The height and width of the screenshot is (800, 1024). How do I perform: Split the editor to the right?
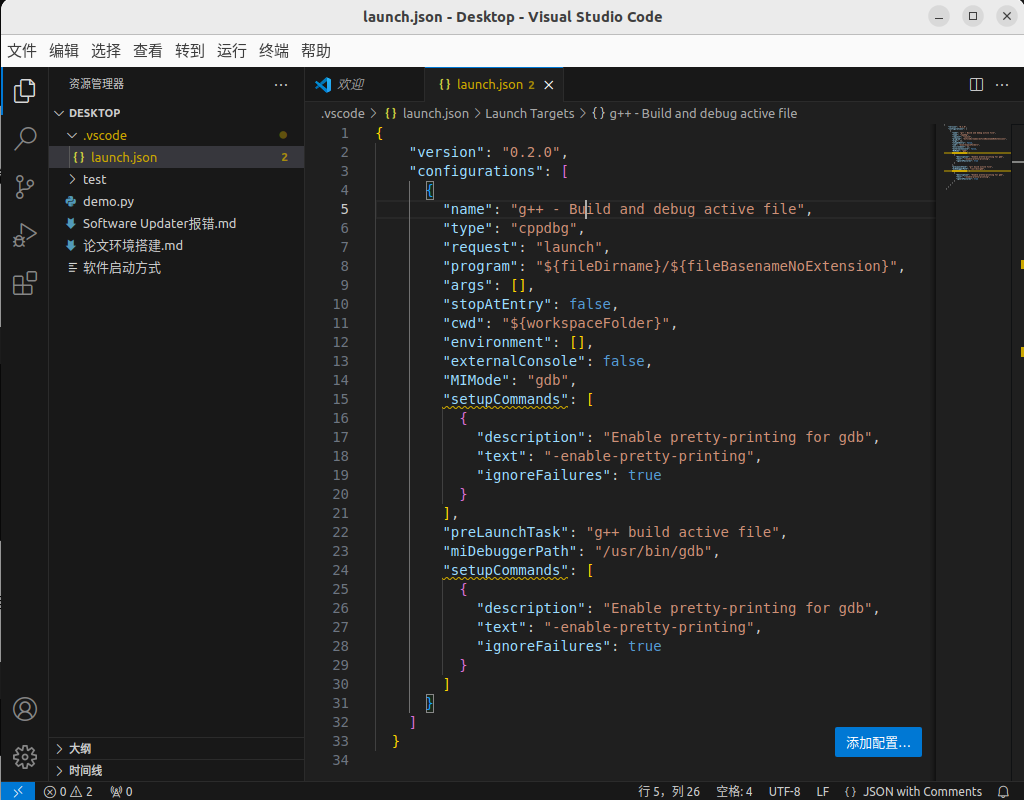point(976,84)
